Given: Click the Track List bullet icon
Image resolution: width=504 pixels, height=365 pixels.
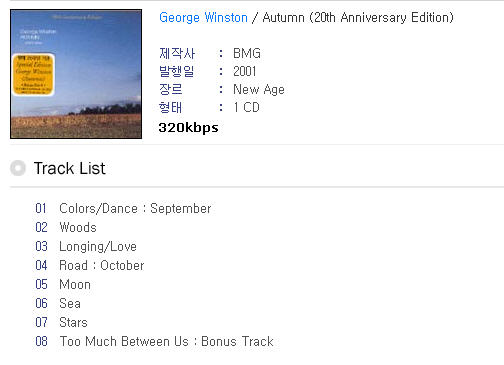Looking at the screenshot, I should click(x=18, y=168).
